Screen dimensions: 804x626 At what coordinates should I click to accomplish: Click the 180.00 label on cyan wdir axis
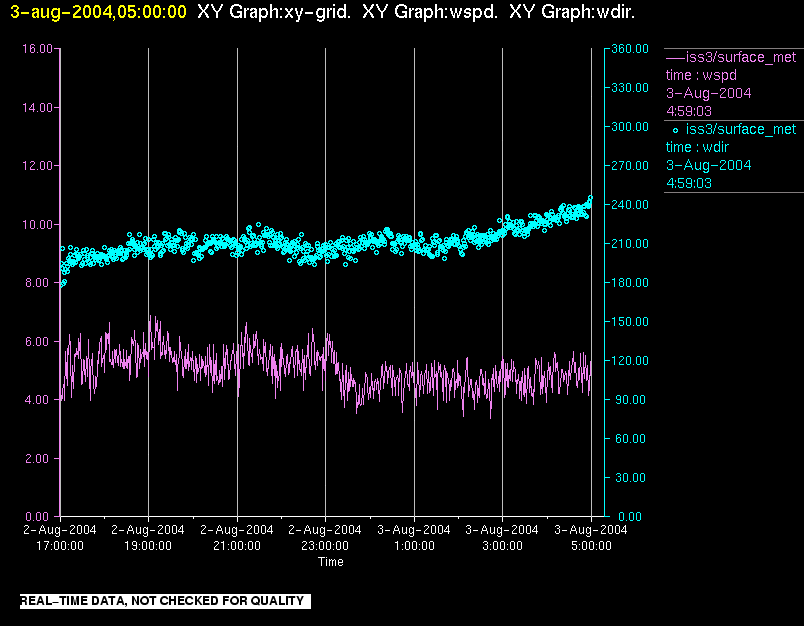pos(630,282)
